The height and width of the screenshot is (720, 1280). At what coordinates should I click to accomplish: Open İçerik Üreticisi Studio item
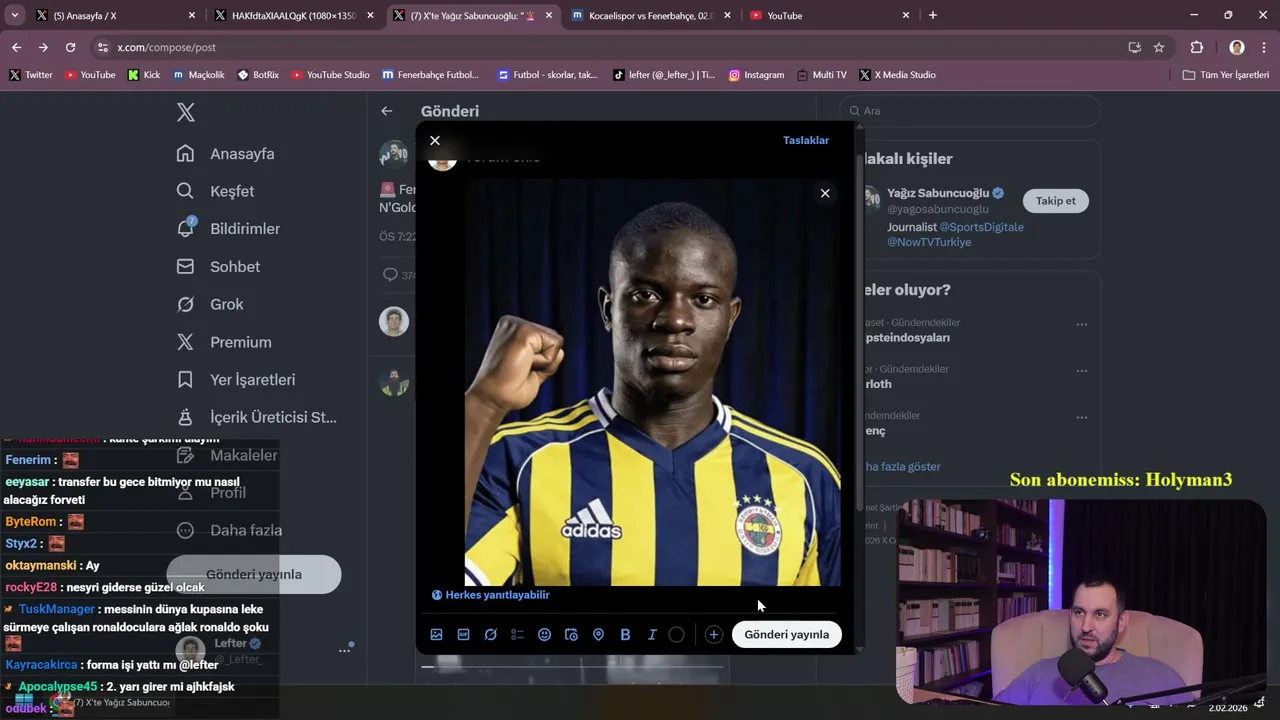[x=256, y=417]
